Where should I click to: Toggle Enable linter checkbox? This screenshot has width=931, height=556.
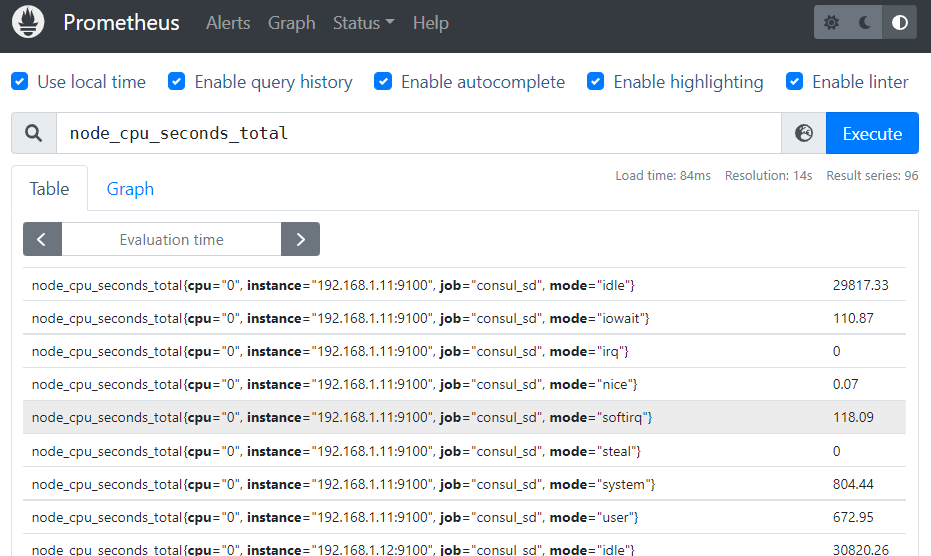[794, 81]
